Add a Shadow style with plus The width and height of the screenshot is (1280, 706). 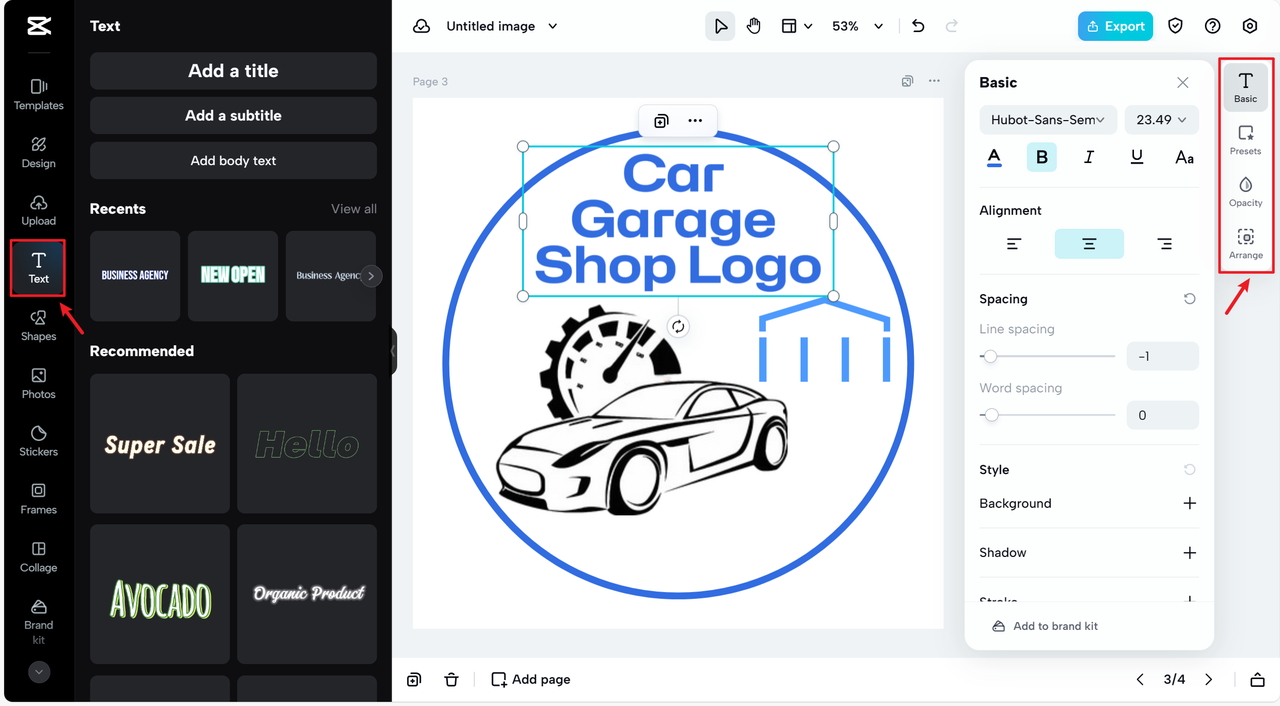[1189, 552]
